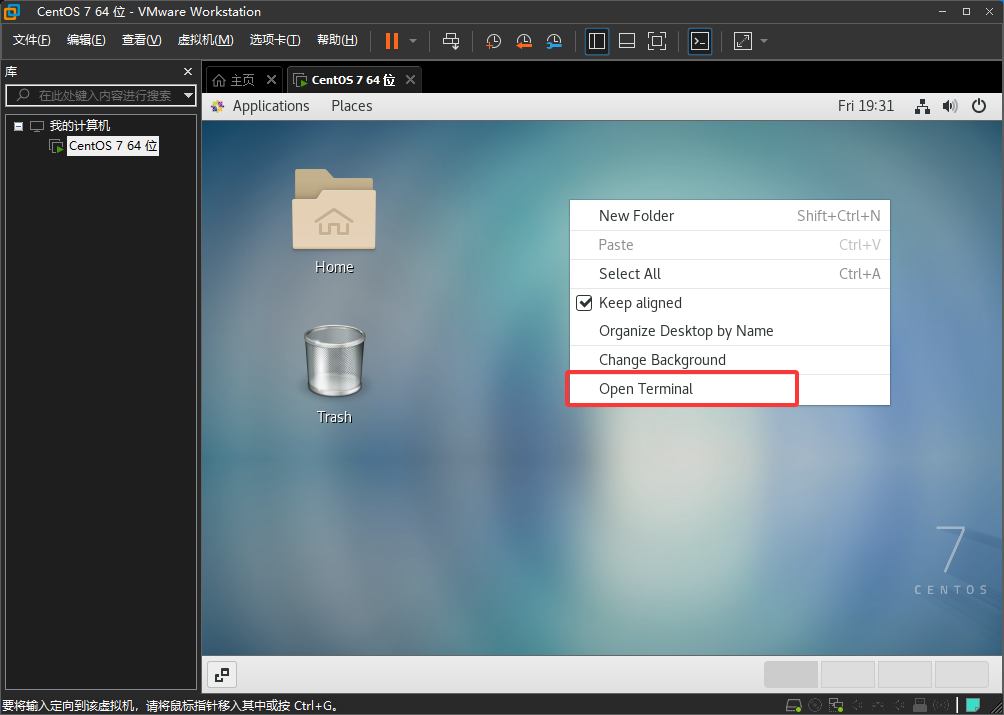Choose New Folder from the context menu
Screen dimensions: 1004x715
730,216
